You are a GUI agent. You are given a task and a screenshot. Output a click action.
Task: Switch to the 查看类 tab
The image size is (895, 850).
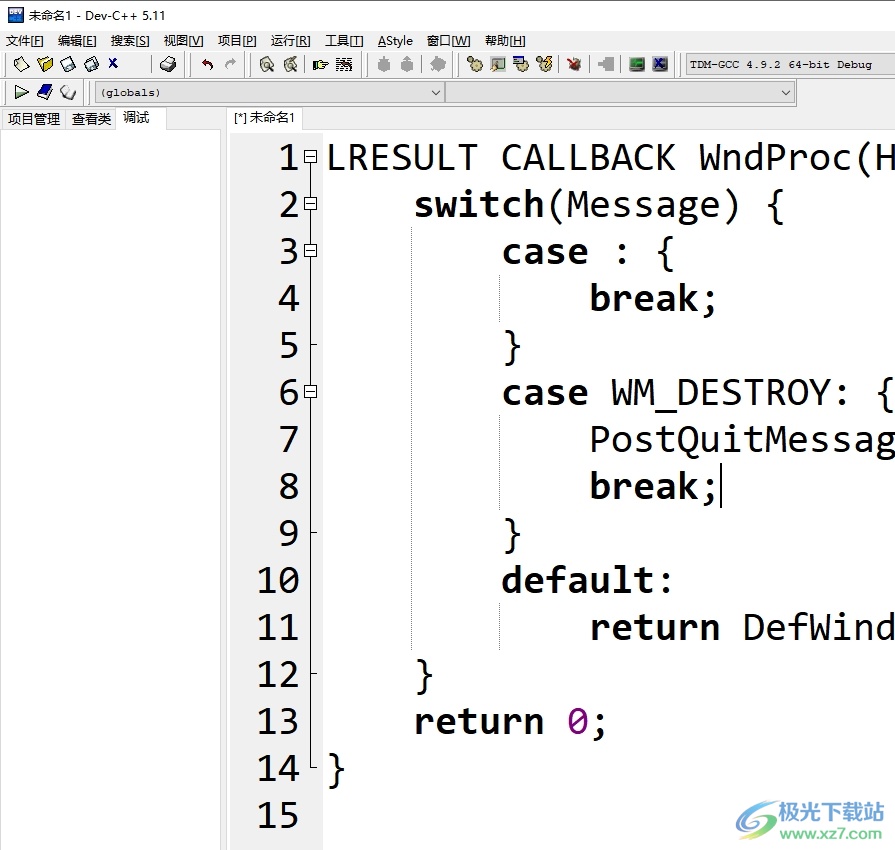tap(91, 119)
